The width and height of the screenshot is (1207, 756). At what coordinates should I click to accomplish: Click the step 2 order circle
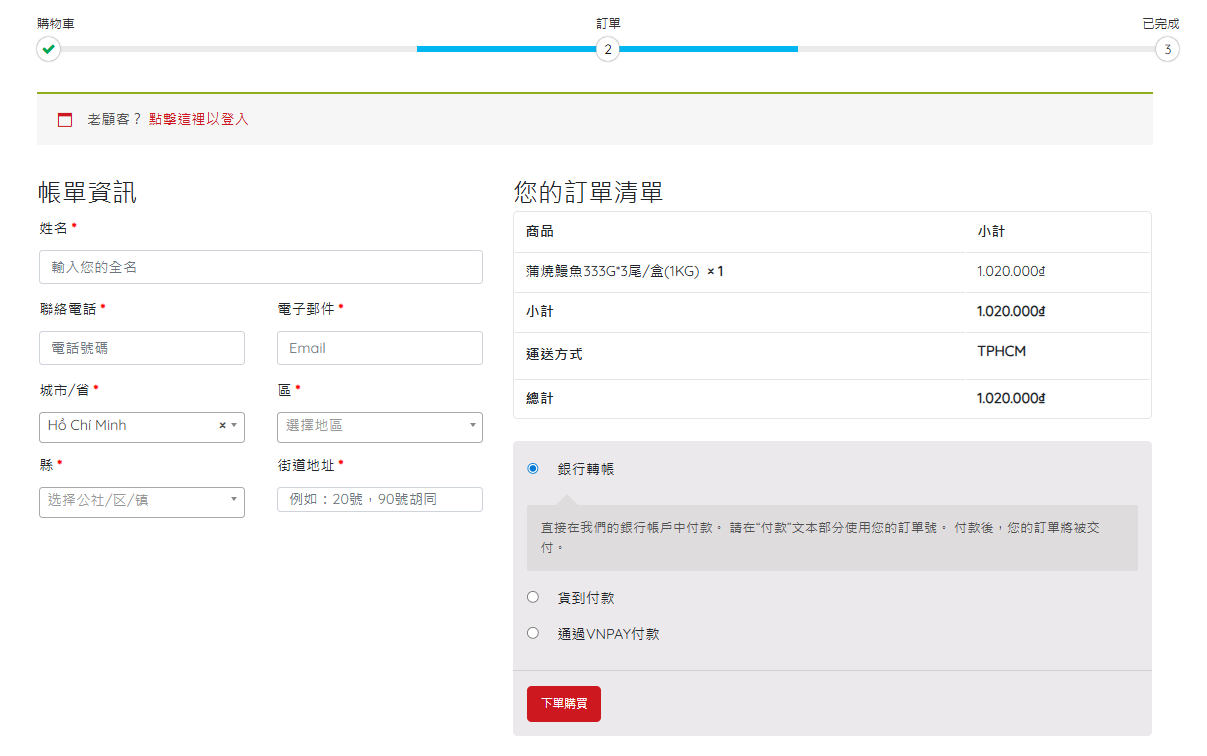click(x=607, y=49)
